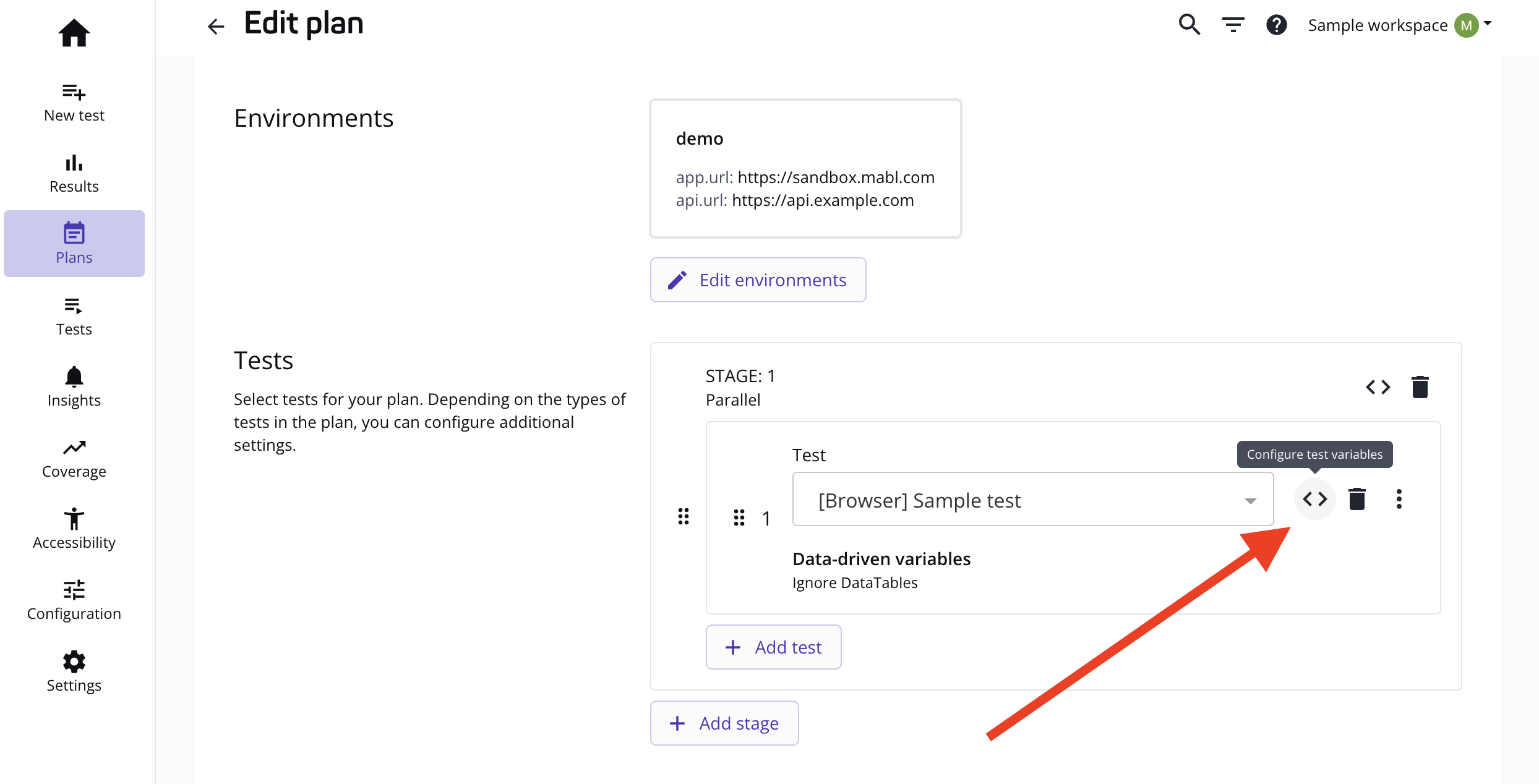
Task: Open the three-dot menu for Sample test
Action: [1399, 499]
